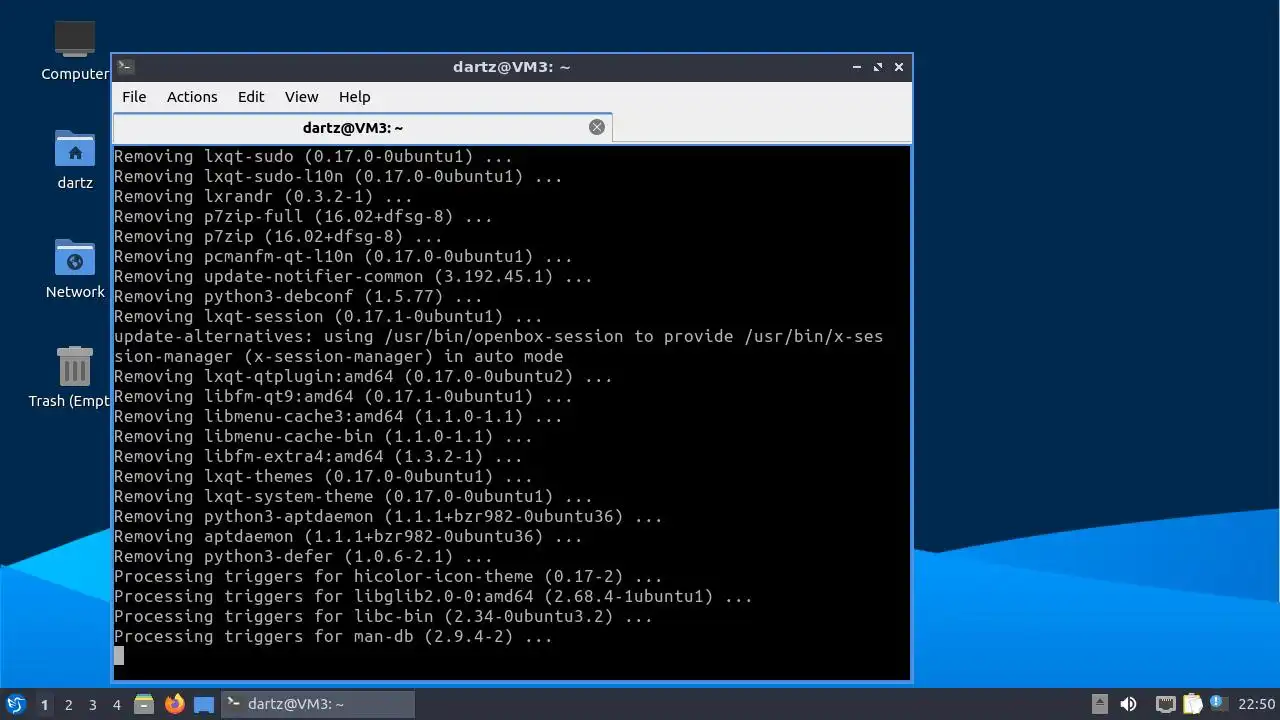This screenshot has width=1280, height=720.
Task: Open the Lubuntu application menu
Action: click(16, 704)
